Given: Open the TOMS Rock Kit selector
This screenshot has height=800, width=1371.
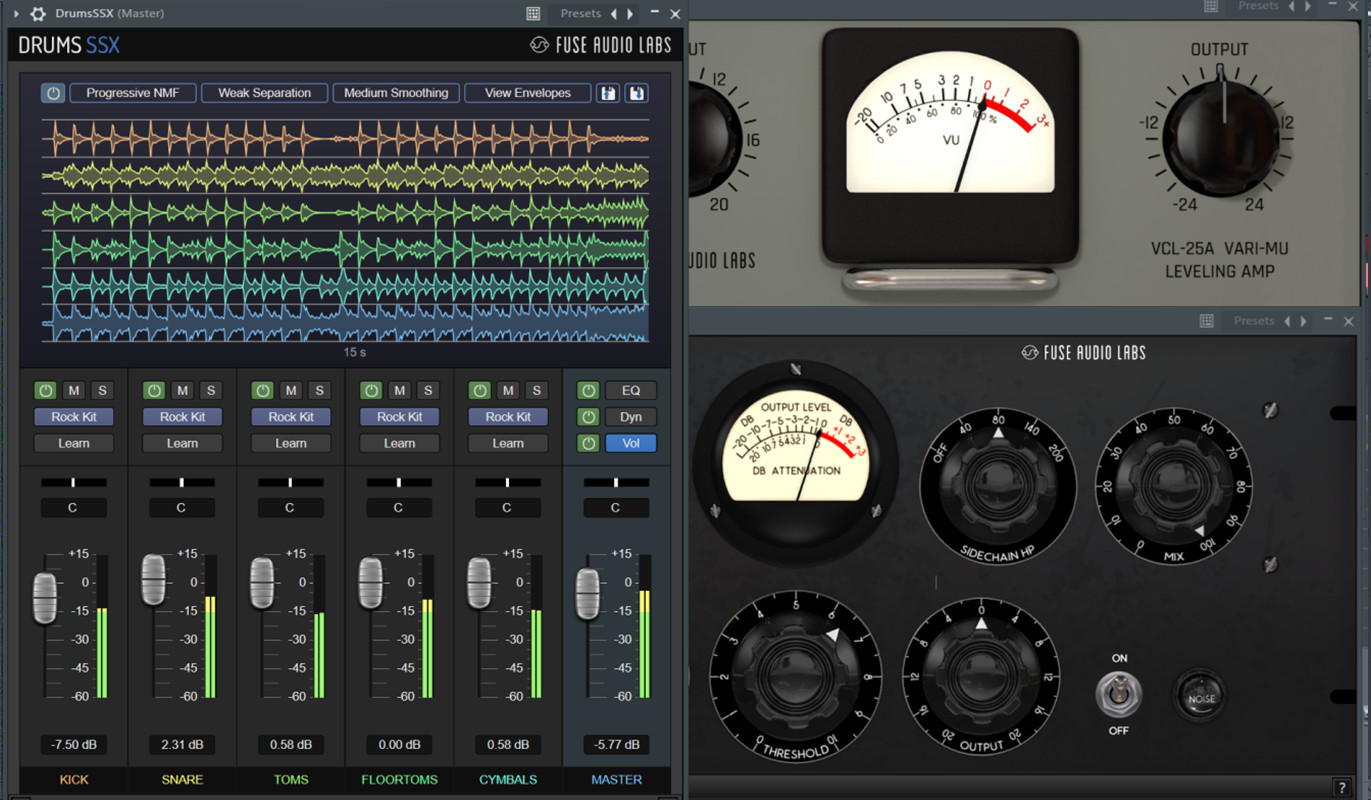Looking at the screenshot, I should 291,417.
